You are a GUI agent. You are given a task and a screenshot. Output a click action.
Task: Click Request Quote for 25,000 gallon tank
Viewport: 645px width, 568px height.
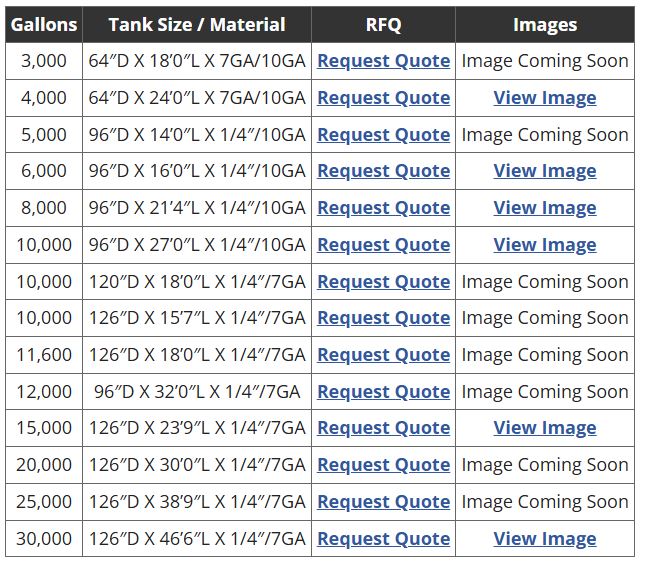[x=383, y=502]
